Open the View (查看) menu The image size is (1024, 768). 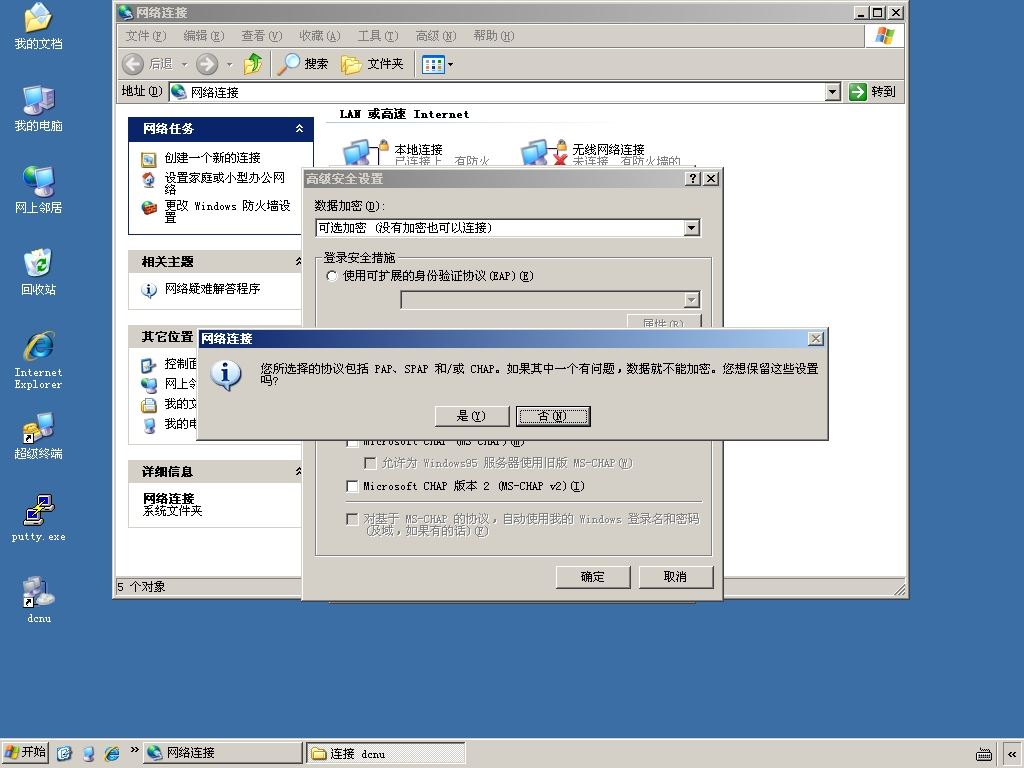[x=262, y=36]
